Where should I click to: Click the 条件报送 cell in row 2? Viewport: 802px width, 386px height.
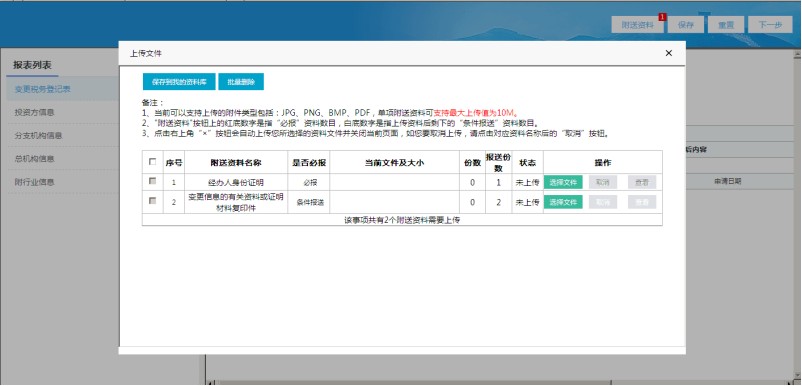click(x=309, y=202)
